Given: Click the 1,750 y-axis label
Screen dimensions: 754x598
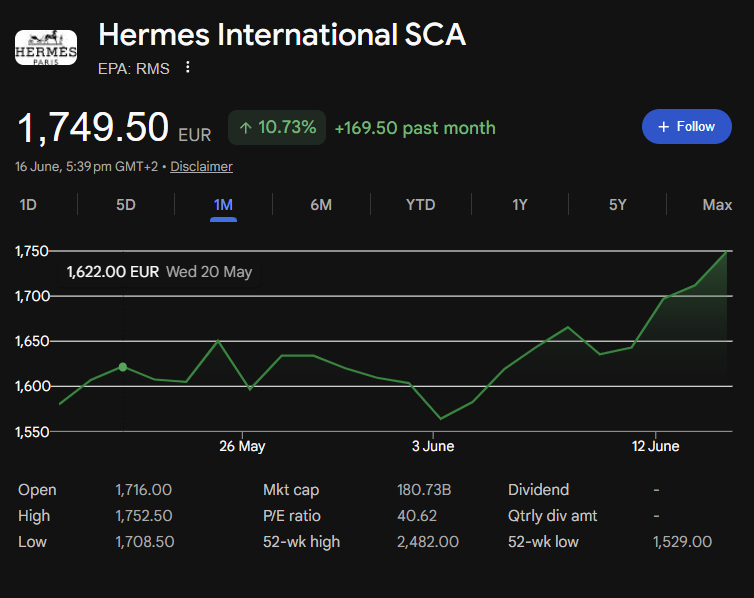Looking at the screenshot, I should pos(32,251).
